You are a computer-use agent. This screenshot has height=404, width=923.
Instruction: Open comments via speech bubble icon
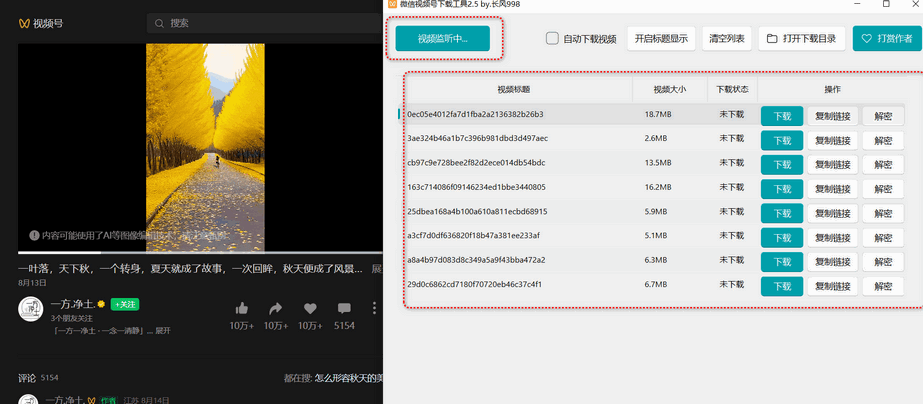[344, 308]
